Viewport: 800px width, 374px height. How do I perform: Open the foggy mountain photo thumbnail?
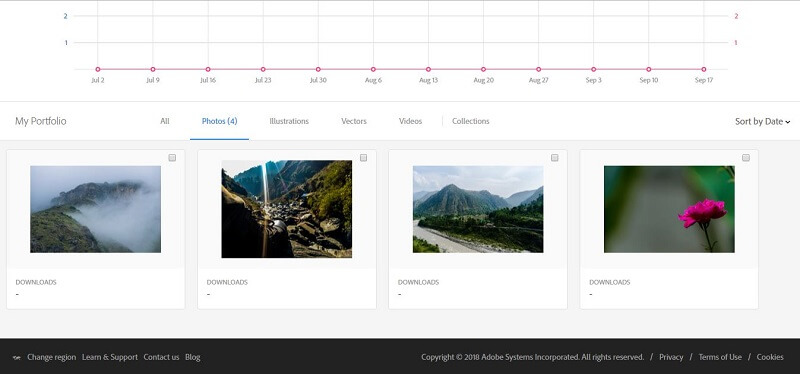(95, 209)
